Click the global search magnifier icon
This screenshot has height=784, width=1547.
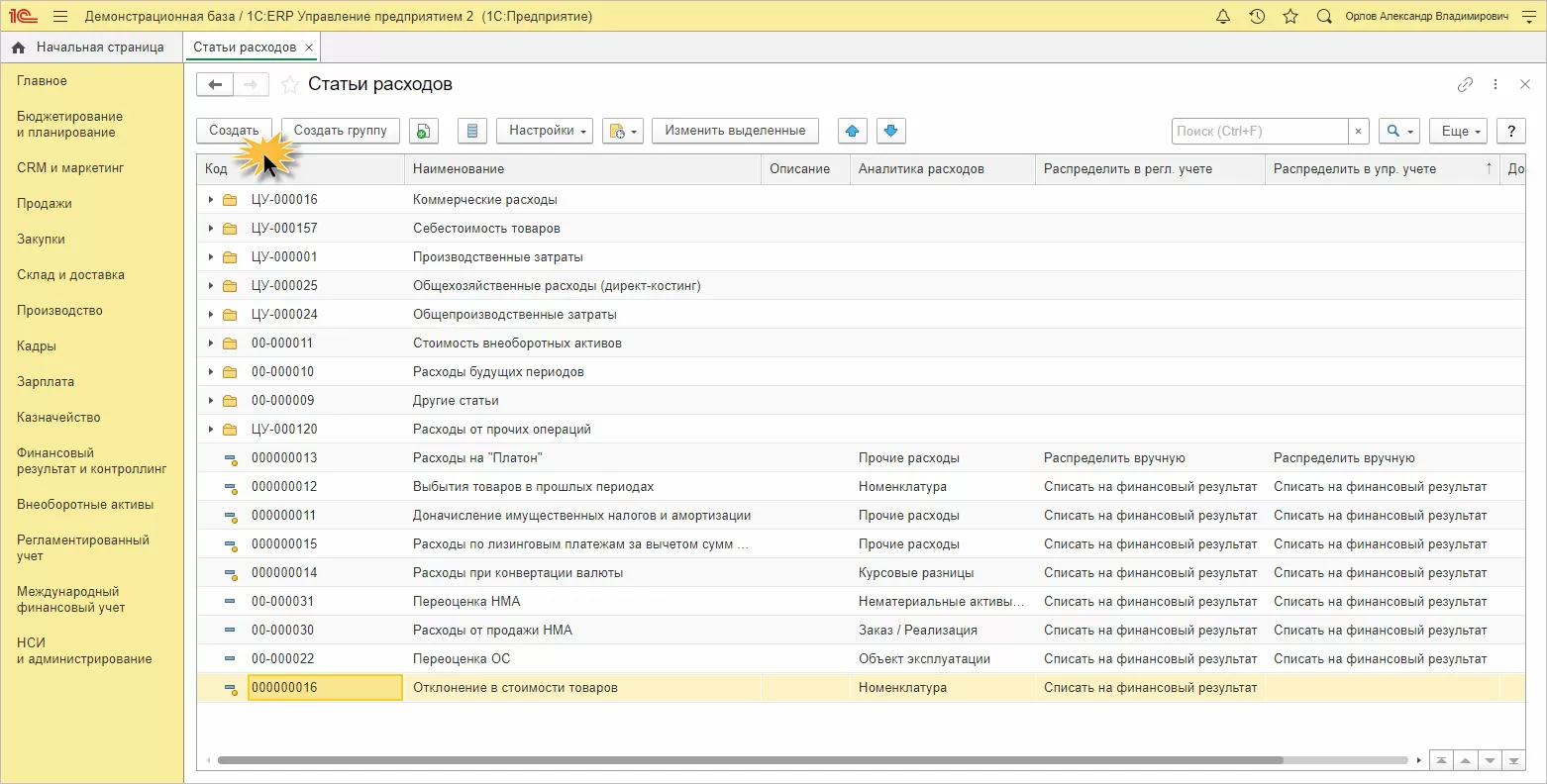(x=1324, y=17)
